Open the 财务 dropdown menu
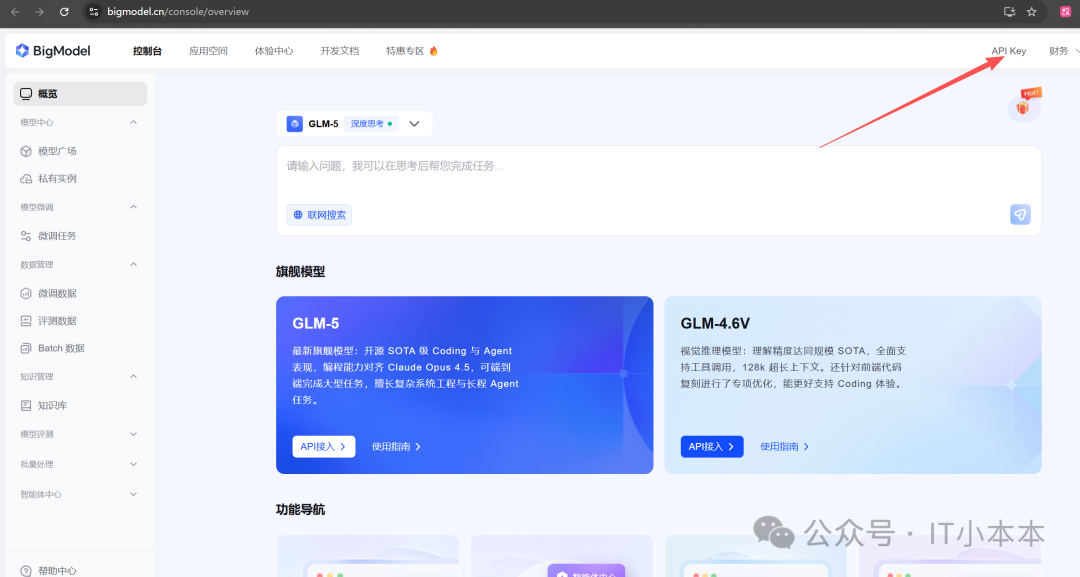This screenshot has width=1080, height=577. click(x=1063, y=51)
